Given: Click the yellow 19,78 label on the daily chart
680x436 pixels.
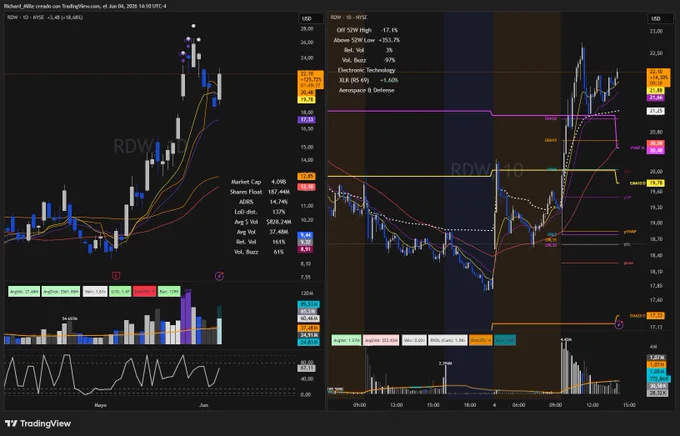Looking at the screenshot, I should [x=307, y=100].
